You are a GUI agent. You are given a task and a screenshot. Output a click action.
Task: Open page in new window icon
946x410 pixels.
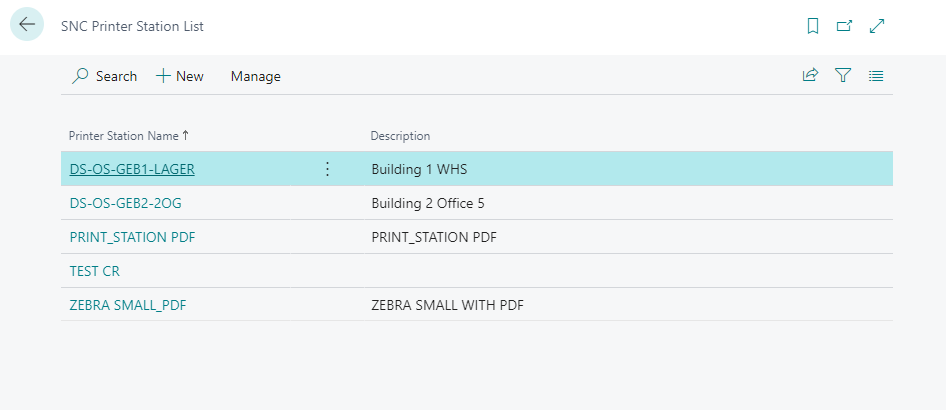tap(844, 26)
